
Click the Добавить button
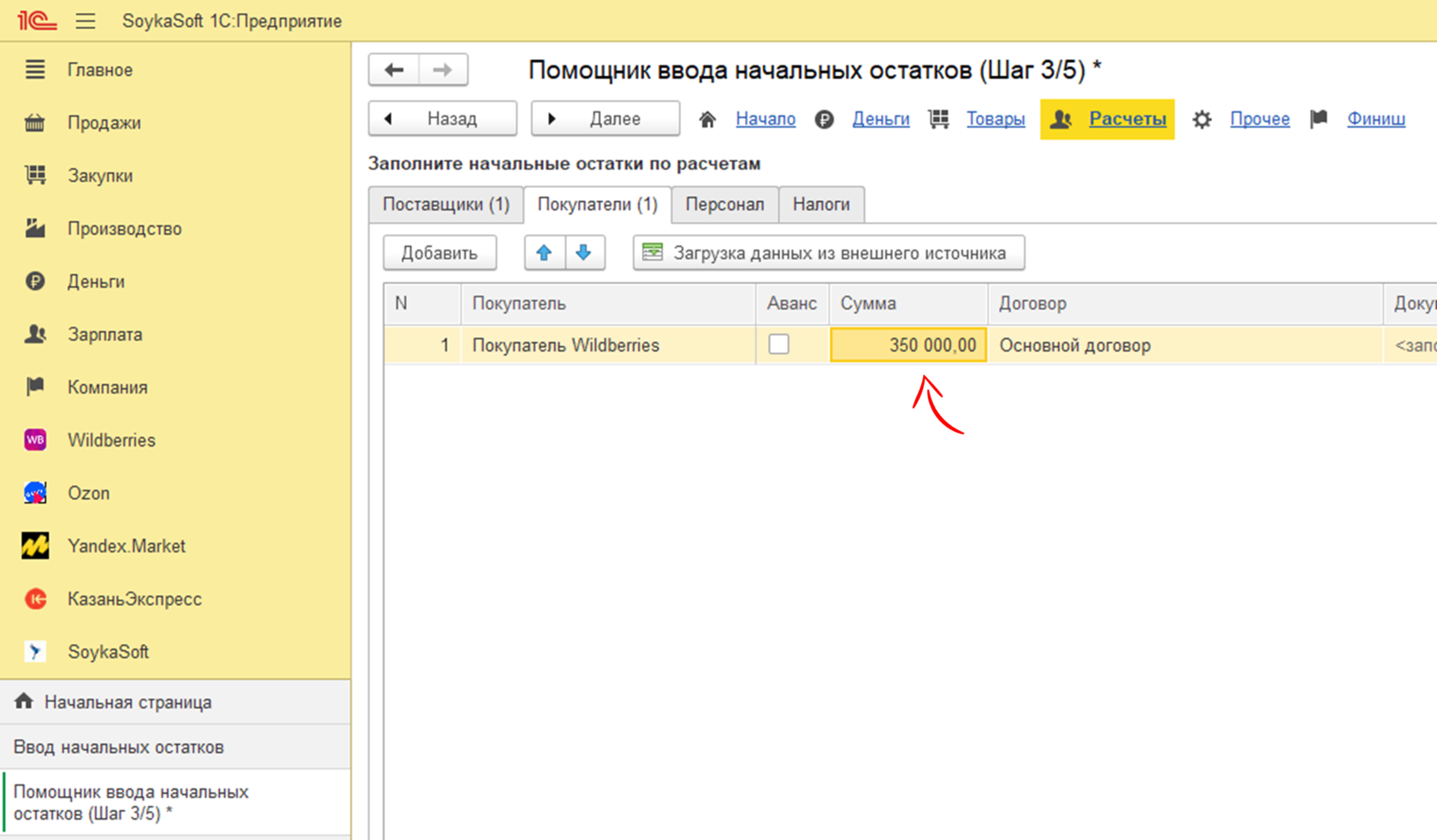440,253
